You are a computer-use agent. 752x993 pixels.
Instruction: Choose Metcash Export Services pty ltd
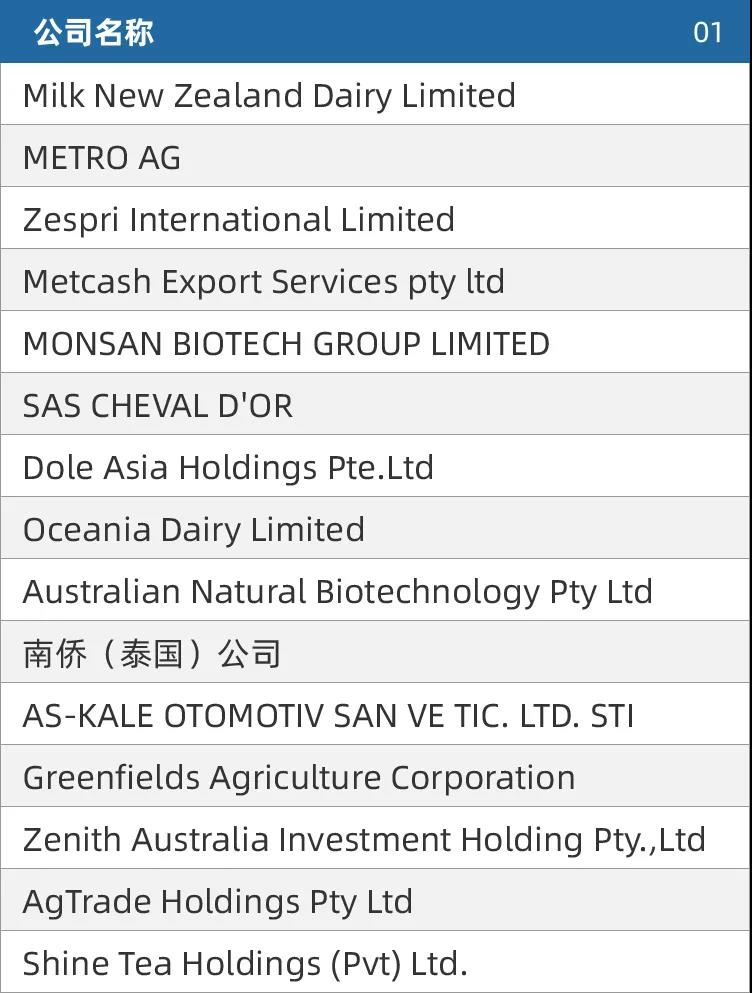(376, 280)
